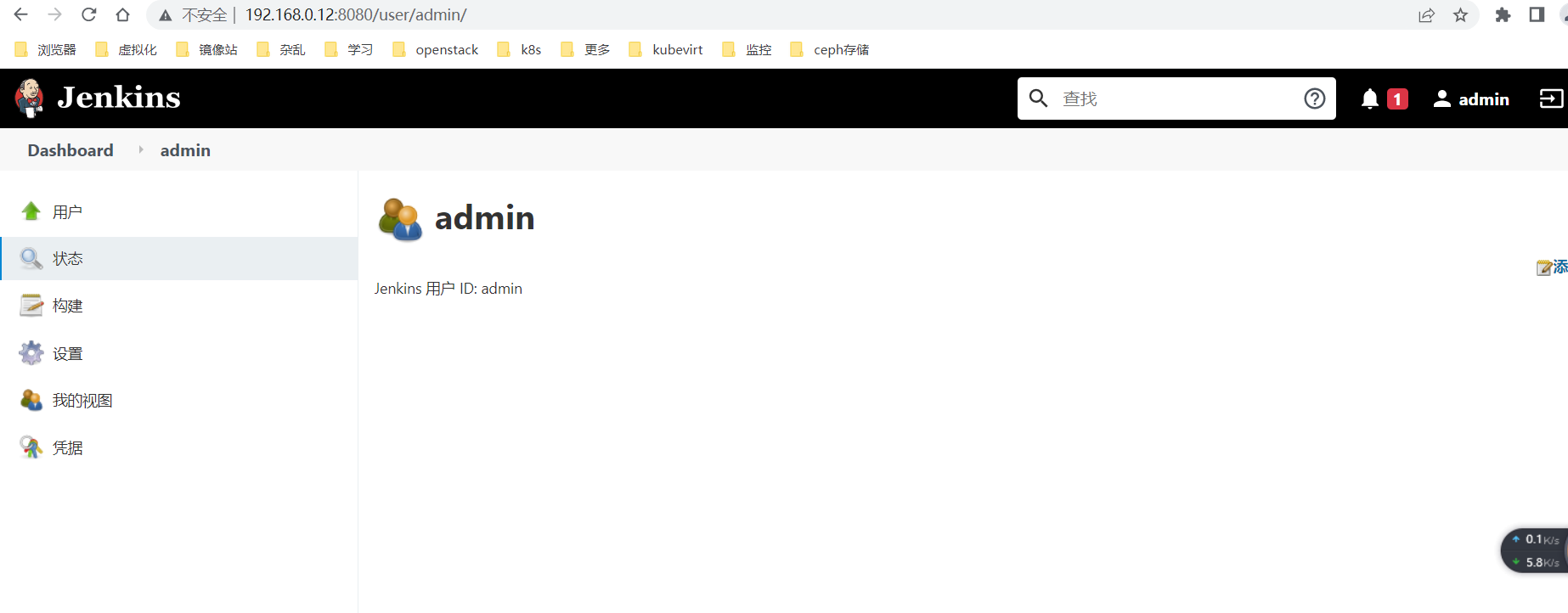Click the Jenkins butler logo icon
Viewport: 1568px width, 613px height.
click(x=30, y=98)
